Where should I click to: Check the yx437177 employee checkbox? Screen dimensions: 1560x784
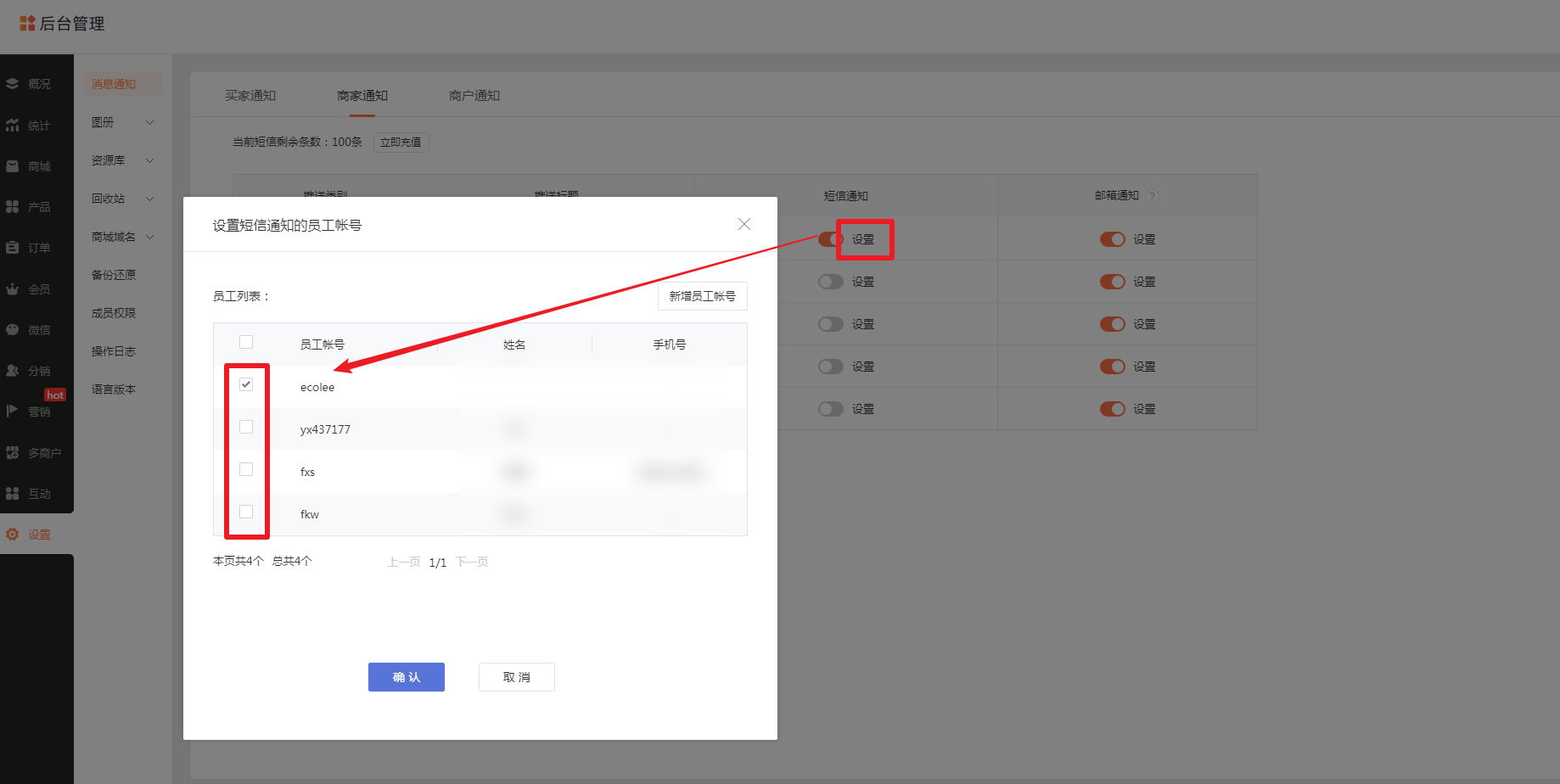[x=246, y=427]
